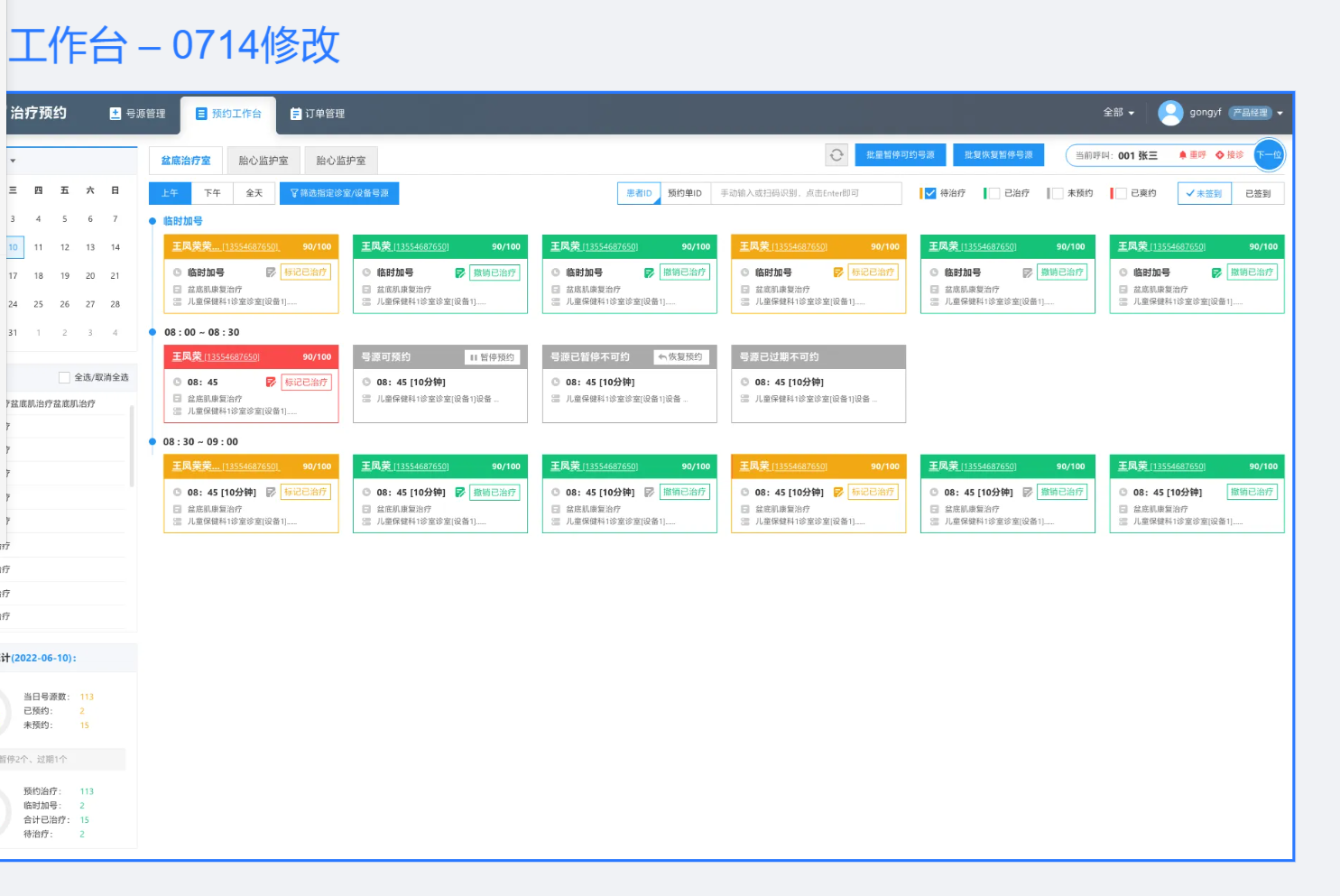This screenshot has width=1340, height=896.
Task: Toggle the 已签到 filter
Action: coord(1258,194)
